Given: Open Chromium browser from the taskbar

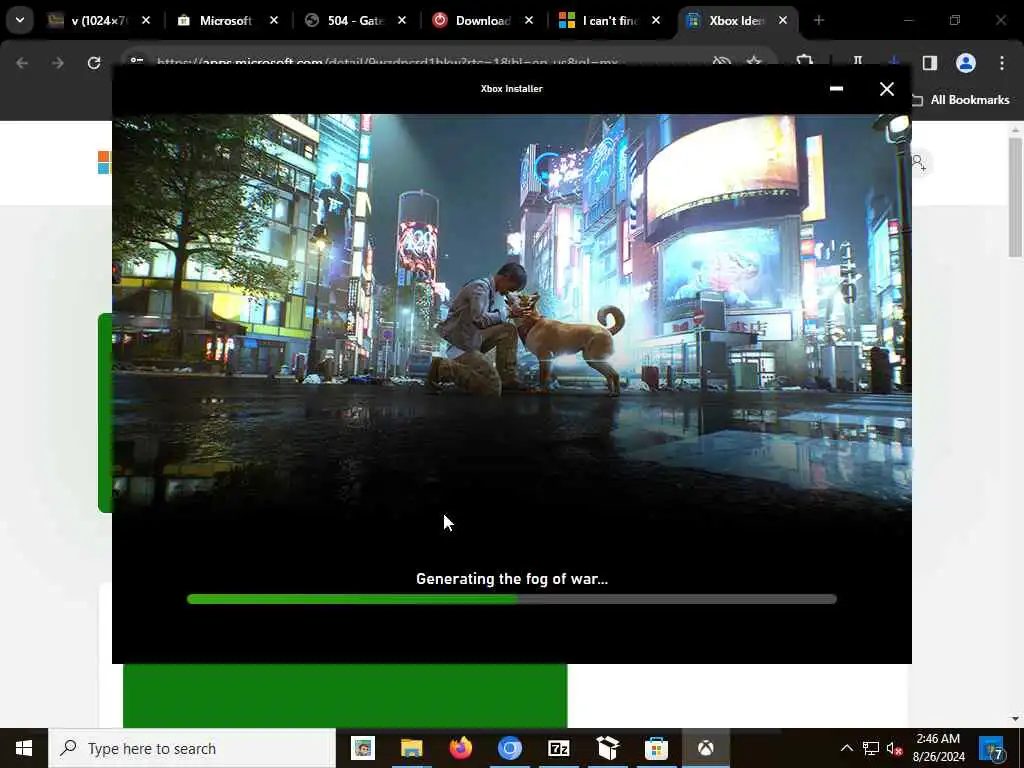Looking at the screenshot, I should (509, 748).
